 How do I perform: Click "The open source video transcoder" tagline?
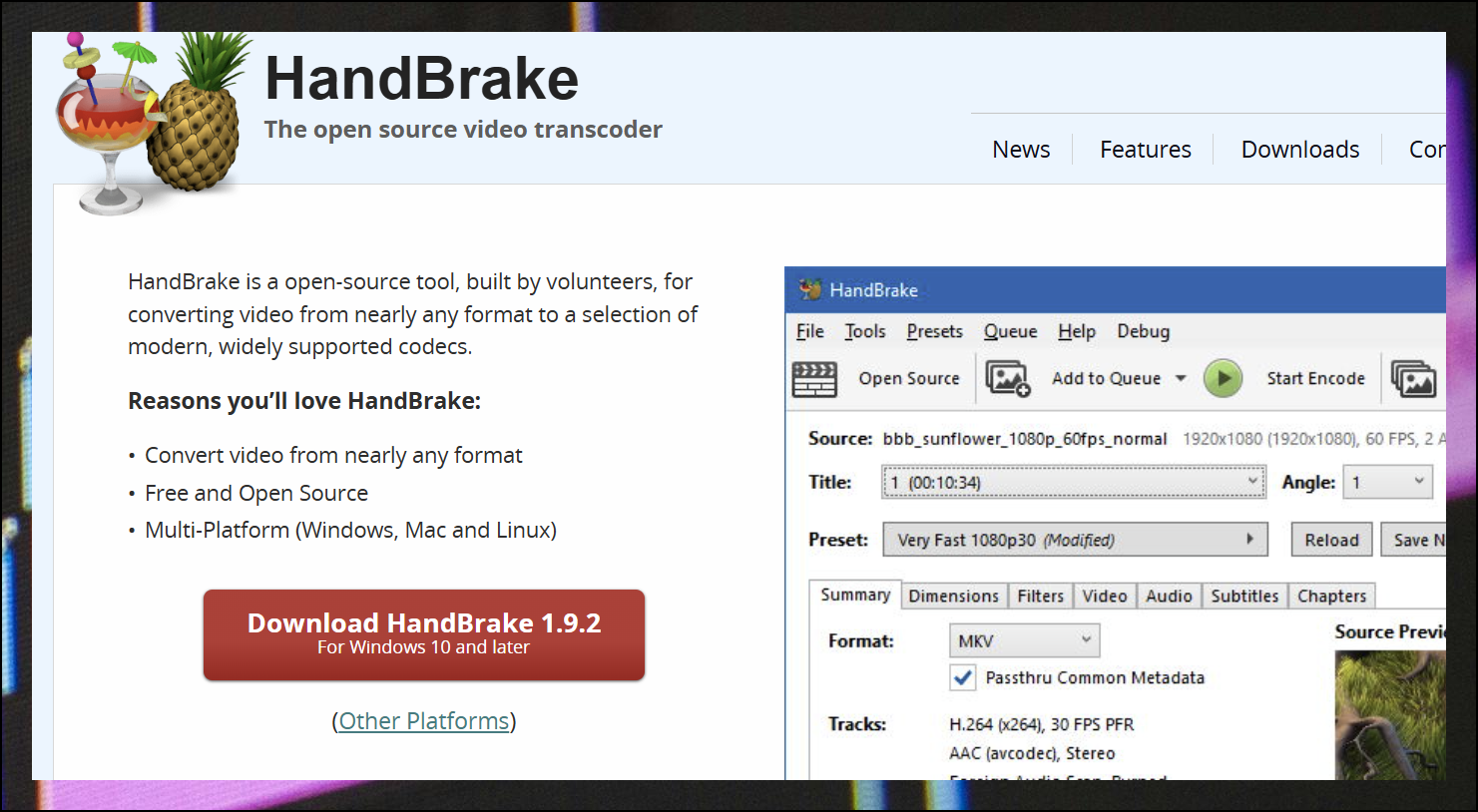(x=463, y=130)
